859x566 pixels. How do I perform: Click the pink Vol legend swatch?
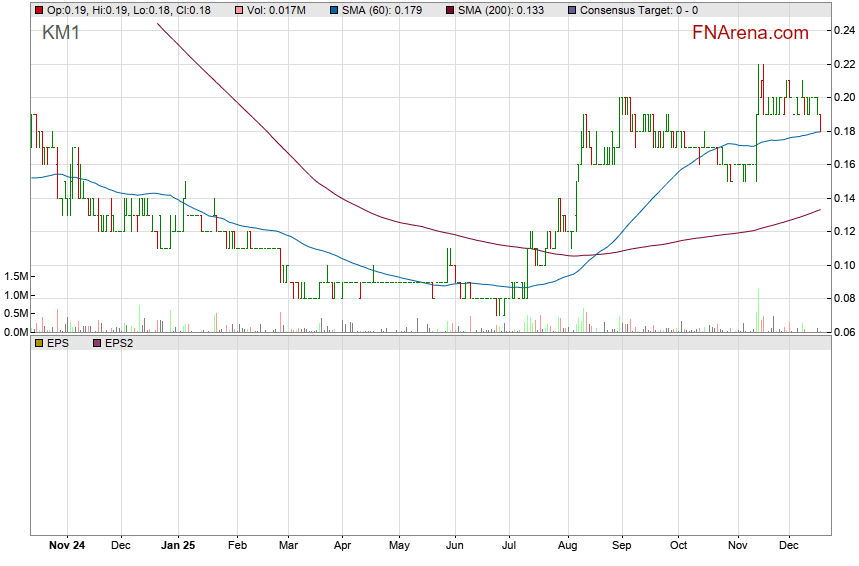[239, 10]
